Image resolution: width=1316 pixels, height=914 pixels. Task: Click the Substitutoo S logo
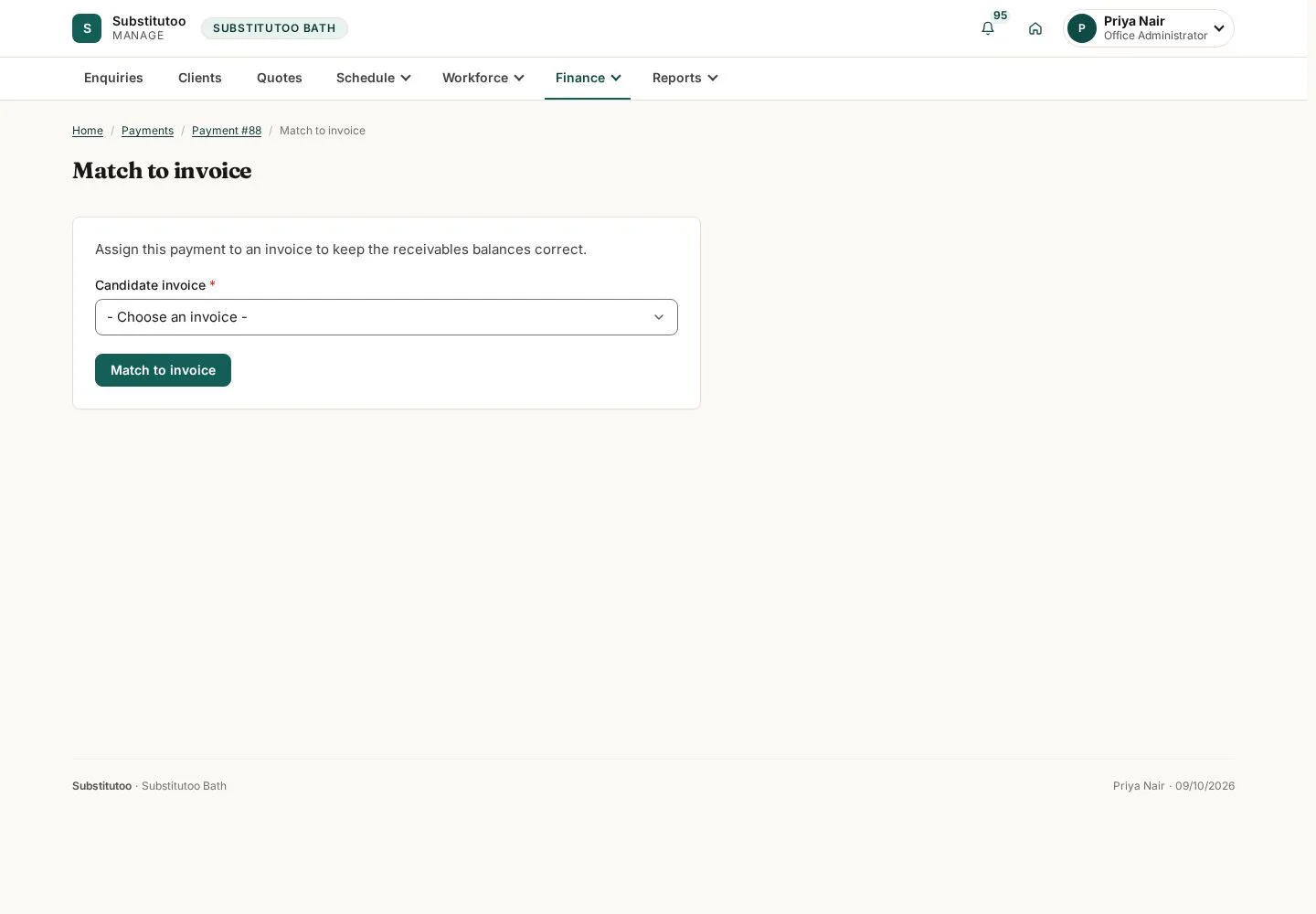(87, 28)
